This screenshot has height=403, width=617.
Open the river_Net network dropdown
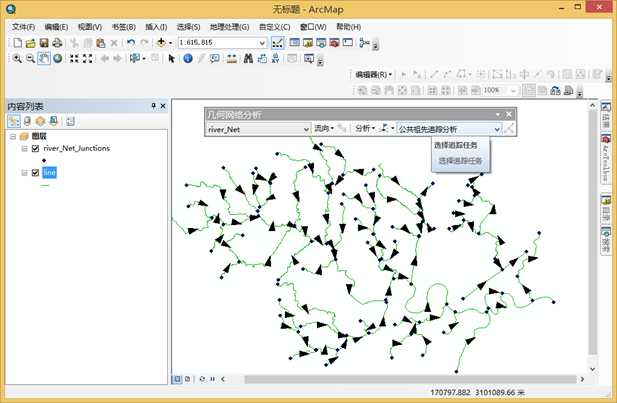(x=306, y=129)
